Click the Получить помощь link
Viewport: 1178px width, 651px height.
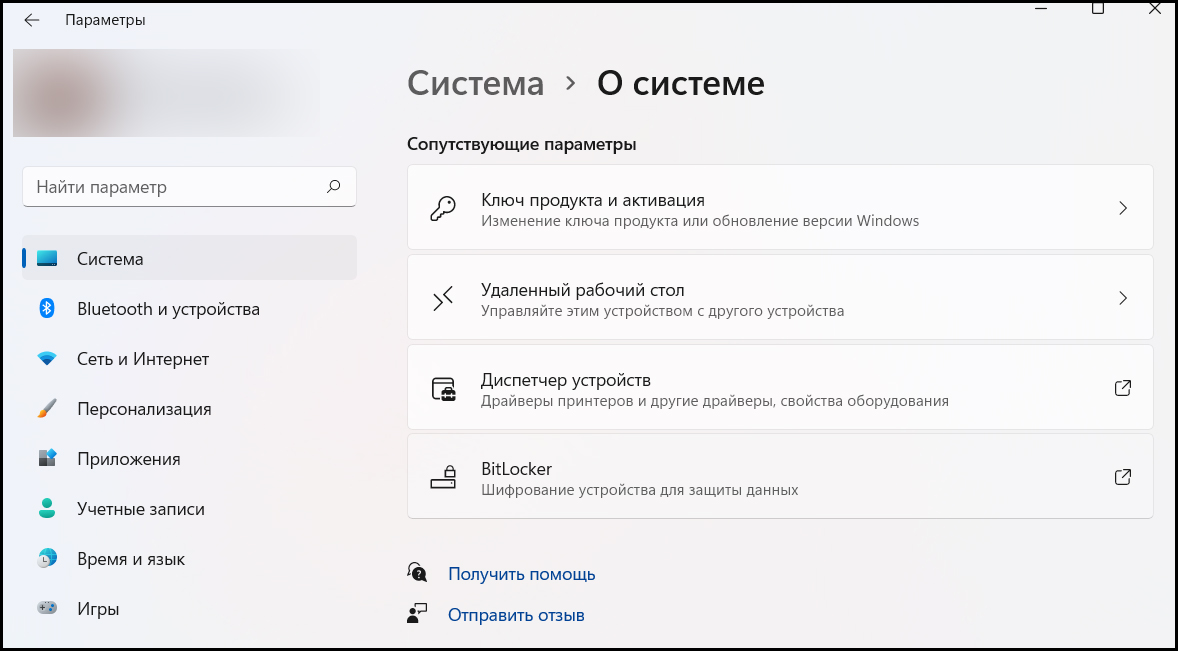pyautogui.click(x=521, y=574)
